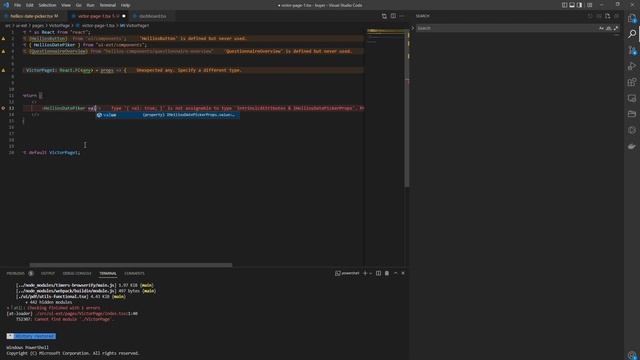Open the Run and Debug view
Viewport: 640px width, 360px height.
pyautogui.click(x=632, y=66)
